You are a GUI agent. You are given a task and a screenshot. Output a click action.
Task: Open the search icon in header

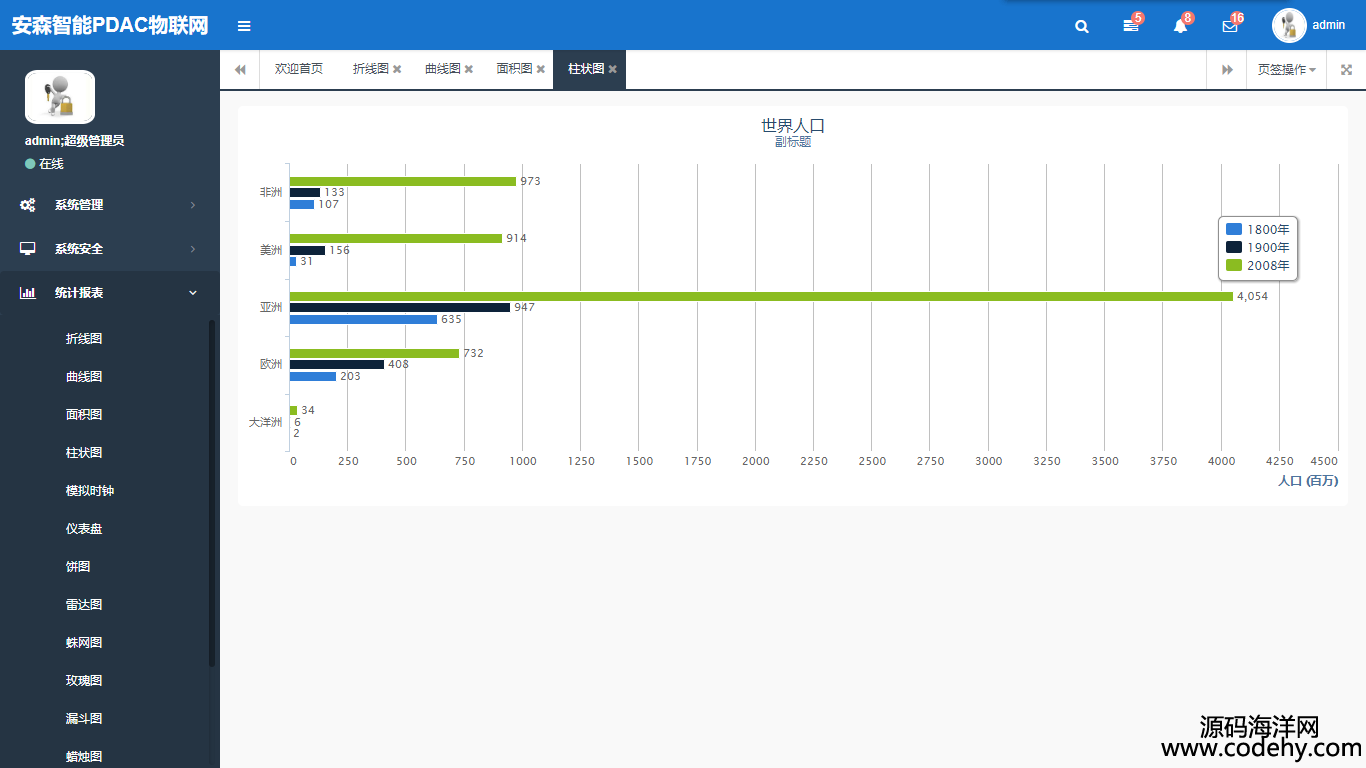point(1081,27)
